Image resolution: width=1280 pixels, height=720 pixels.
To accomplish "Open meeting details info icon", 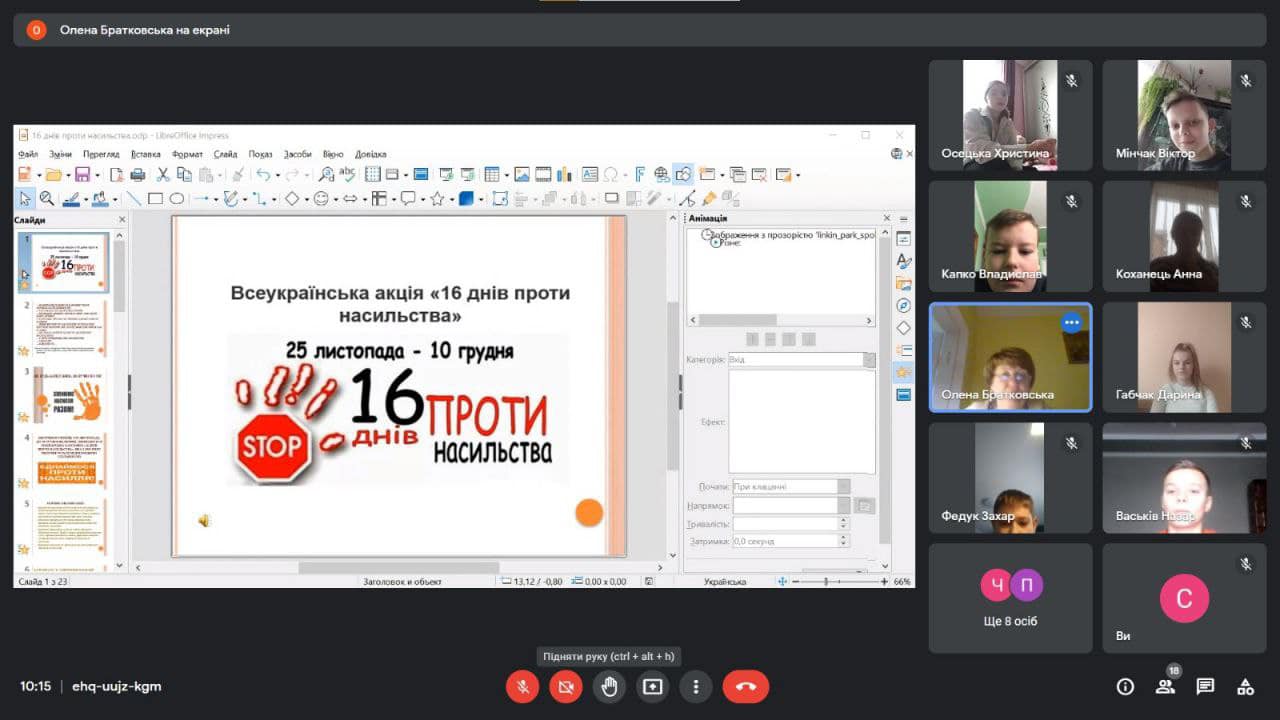I will pyautogui.click(x=1125, y=686).
